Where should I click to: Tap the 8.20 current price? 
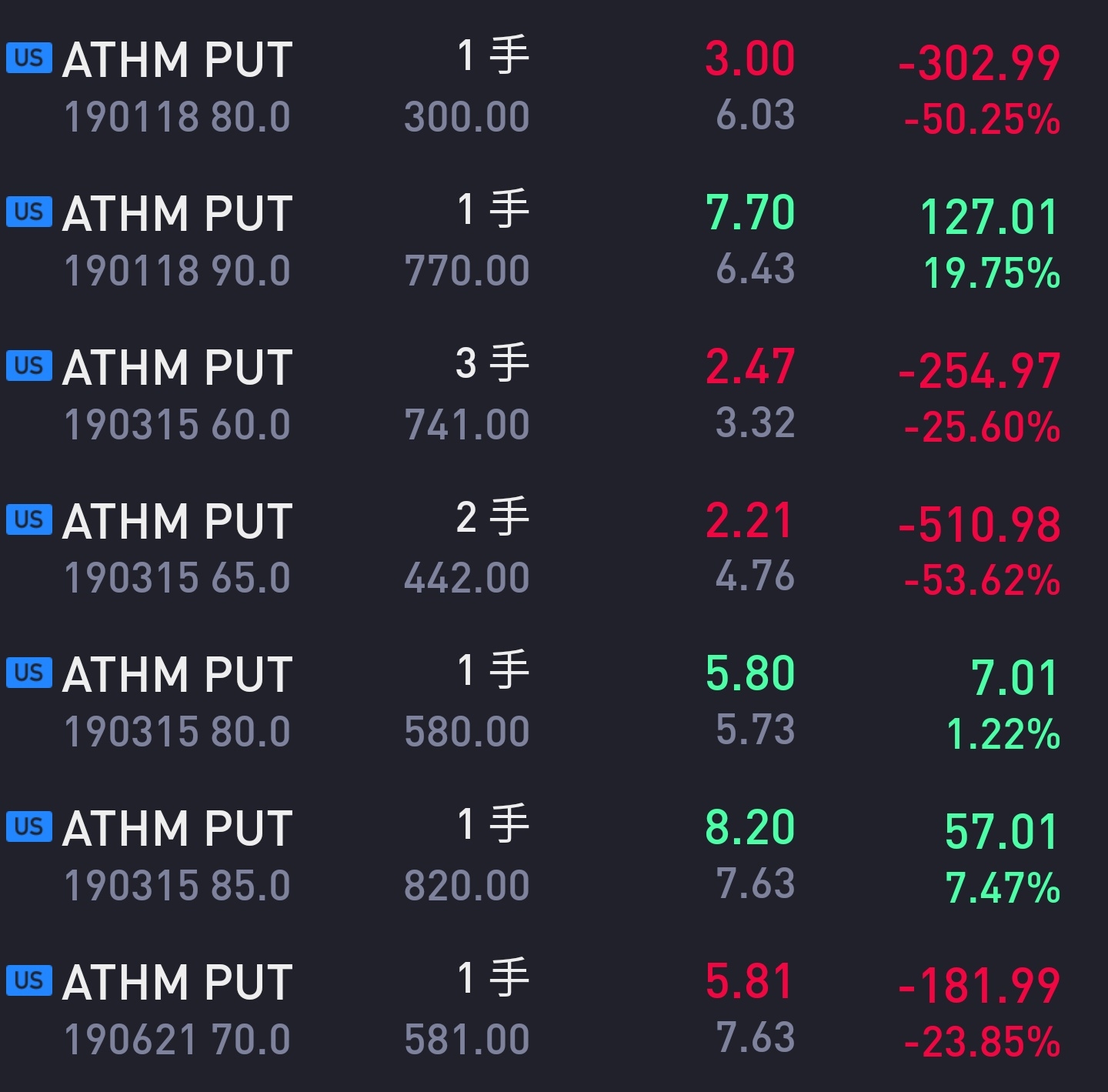point(750,827)
